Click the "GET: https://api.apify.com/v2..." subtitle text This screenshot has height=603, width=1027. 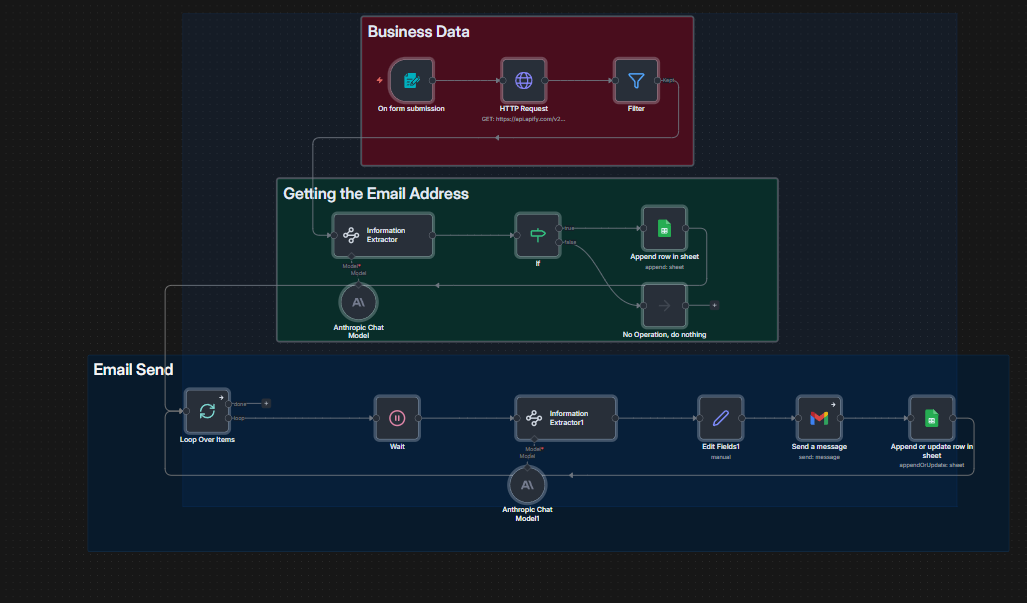[x=523, y=119]
